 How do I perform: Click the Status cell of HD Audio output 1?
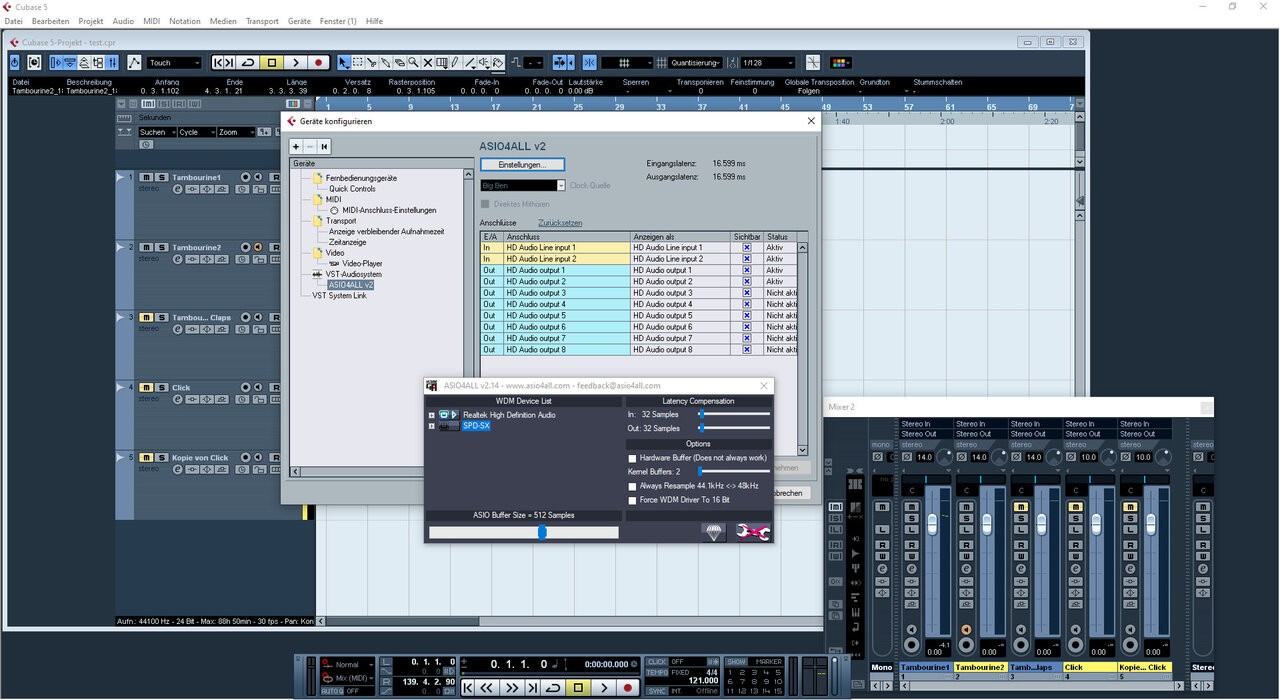(x=780, y=270)
